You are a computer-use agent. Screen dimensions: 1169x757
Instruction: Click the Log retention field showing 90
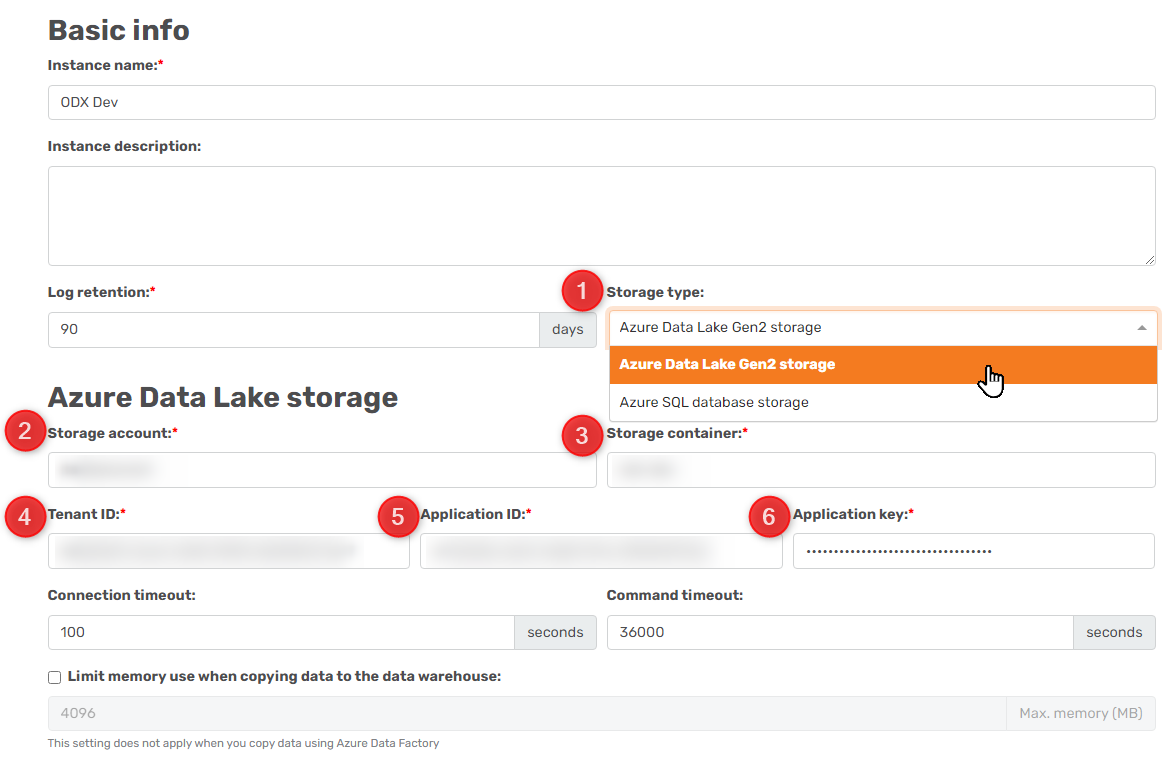click(294, 330)
